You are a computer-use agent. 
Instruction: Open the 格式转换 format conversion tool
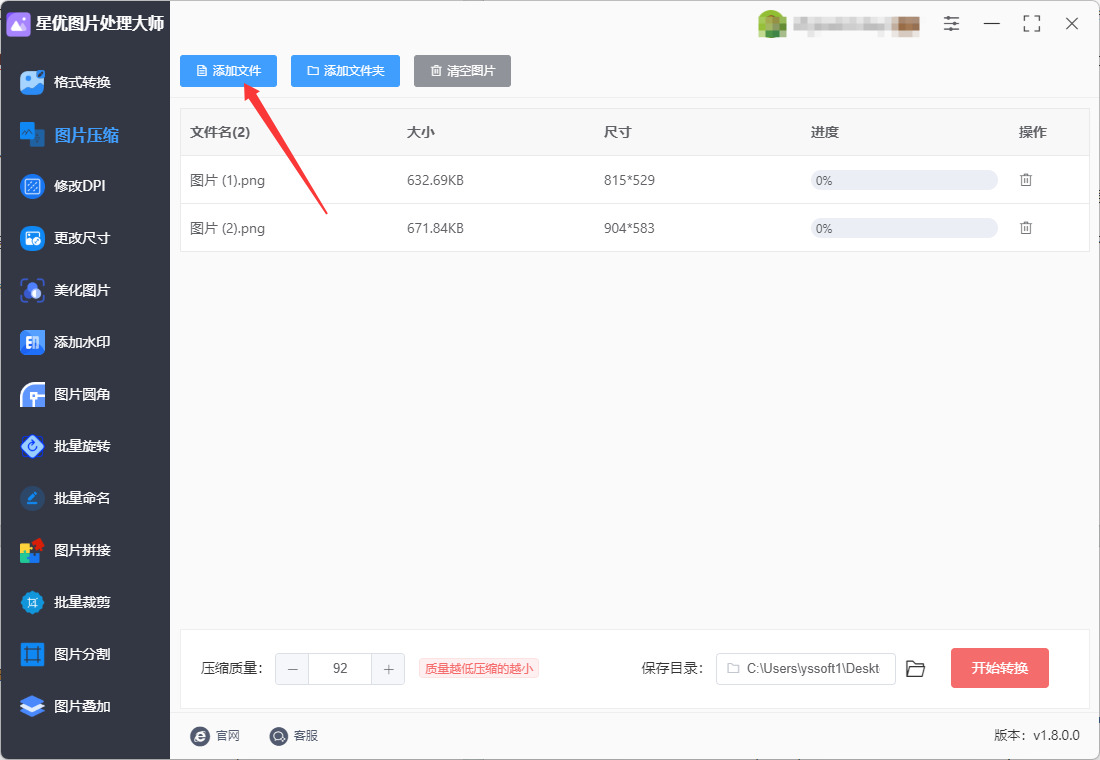pos(65,82)
